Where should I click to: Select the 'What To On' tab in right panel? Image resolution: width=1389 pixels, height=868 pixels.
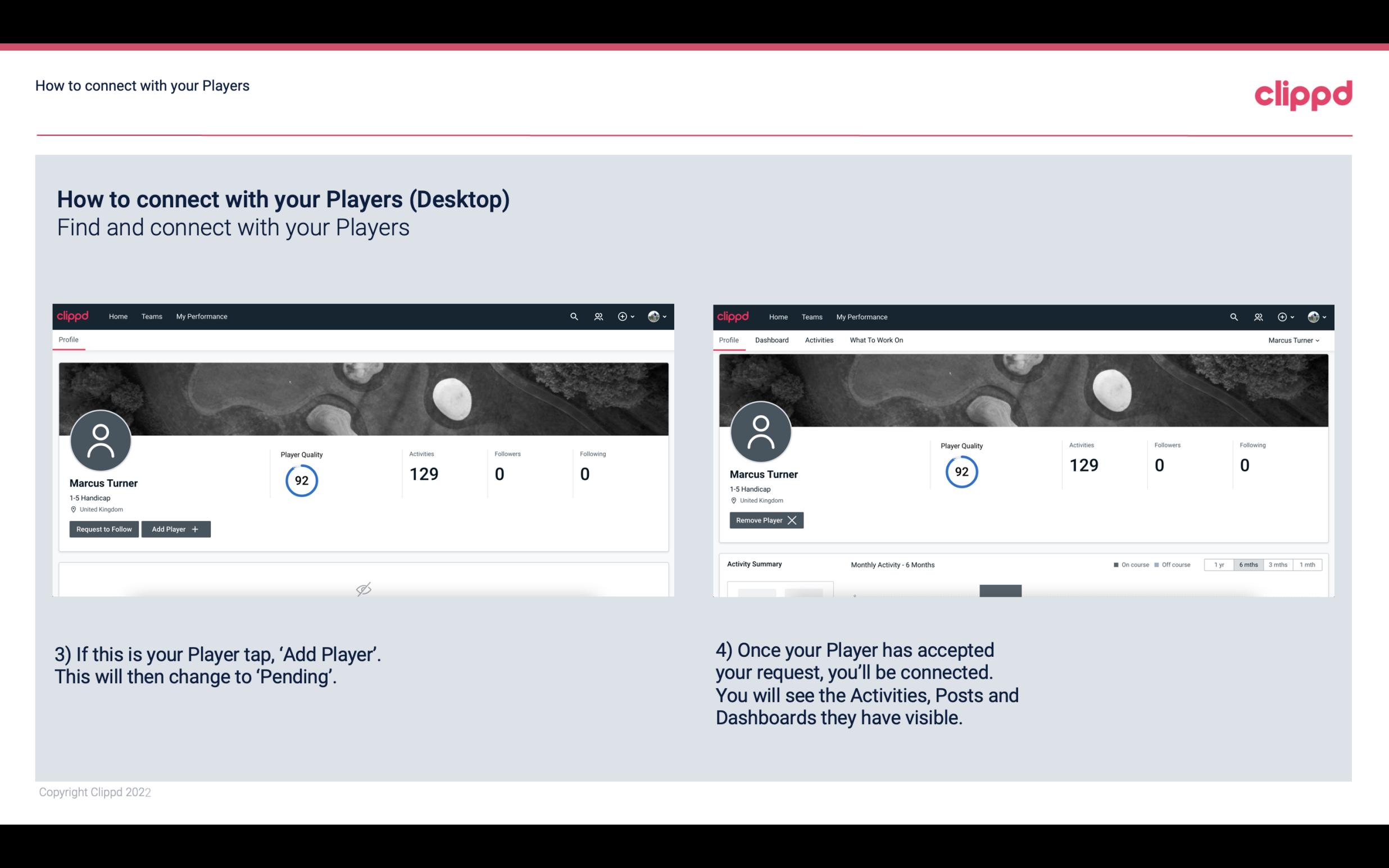876,340
